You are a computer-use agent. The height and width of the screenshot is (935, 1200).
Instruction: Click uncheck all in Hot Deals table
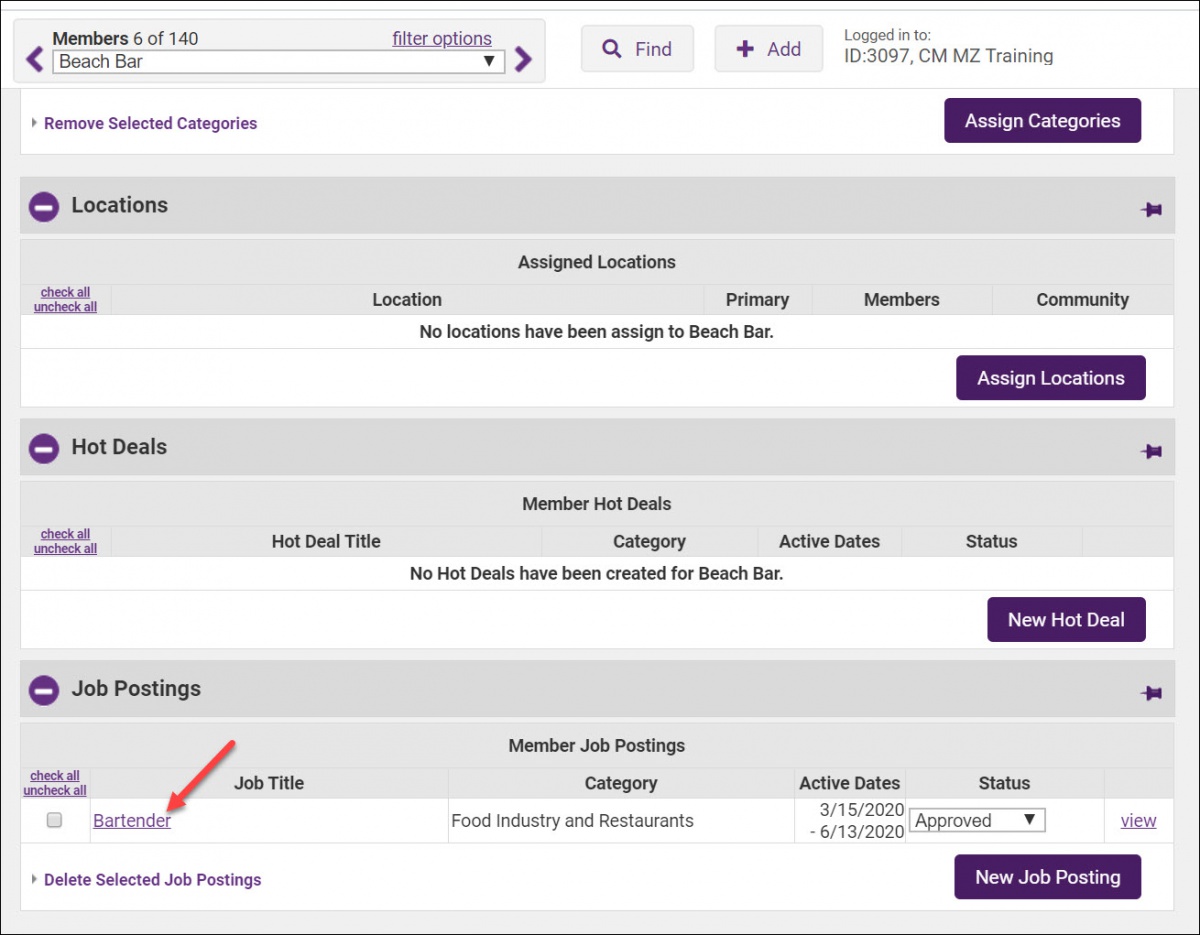[x=65, y=549]
